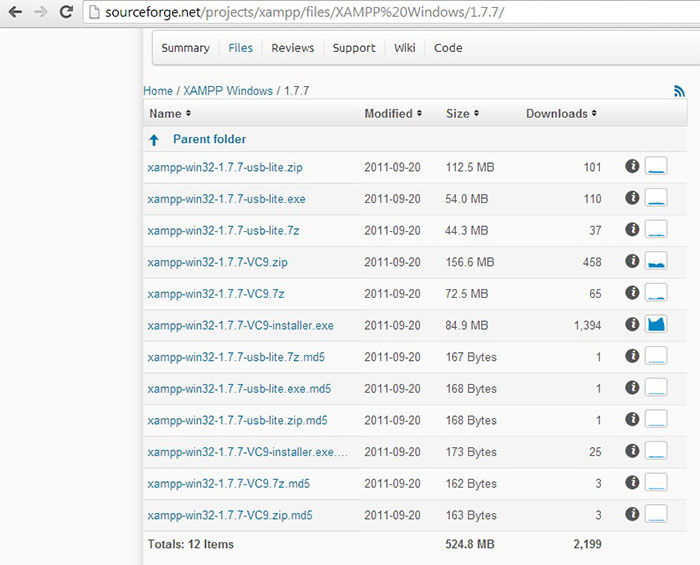This screenshot has height=565, width=700.
Task: Click the browser reload button
Action: pyautogui.click(x=66, y=13)
